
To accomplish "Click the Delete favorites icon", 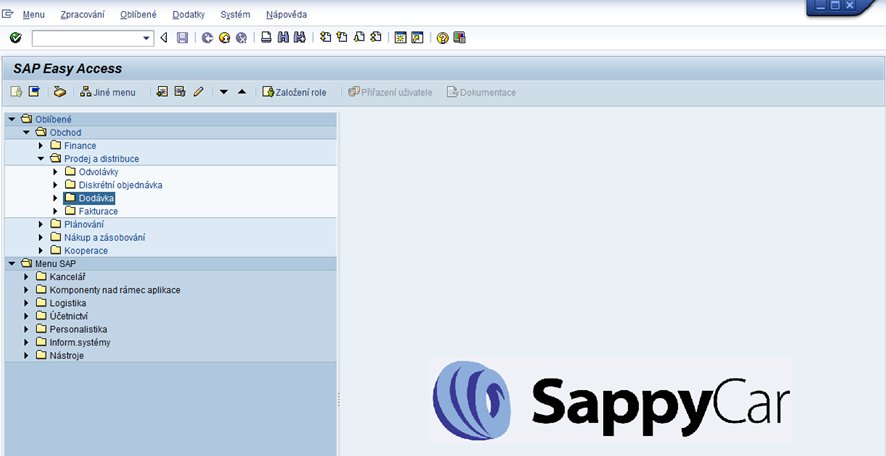I will point(180,92).
